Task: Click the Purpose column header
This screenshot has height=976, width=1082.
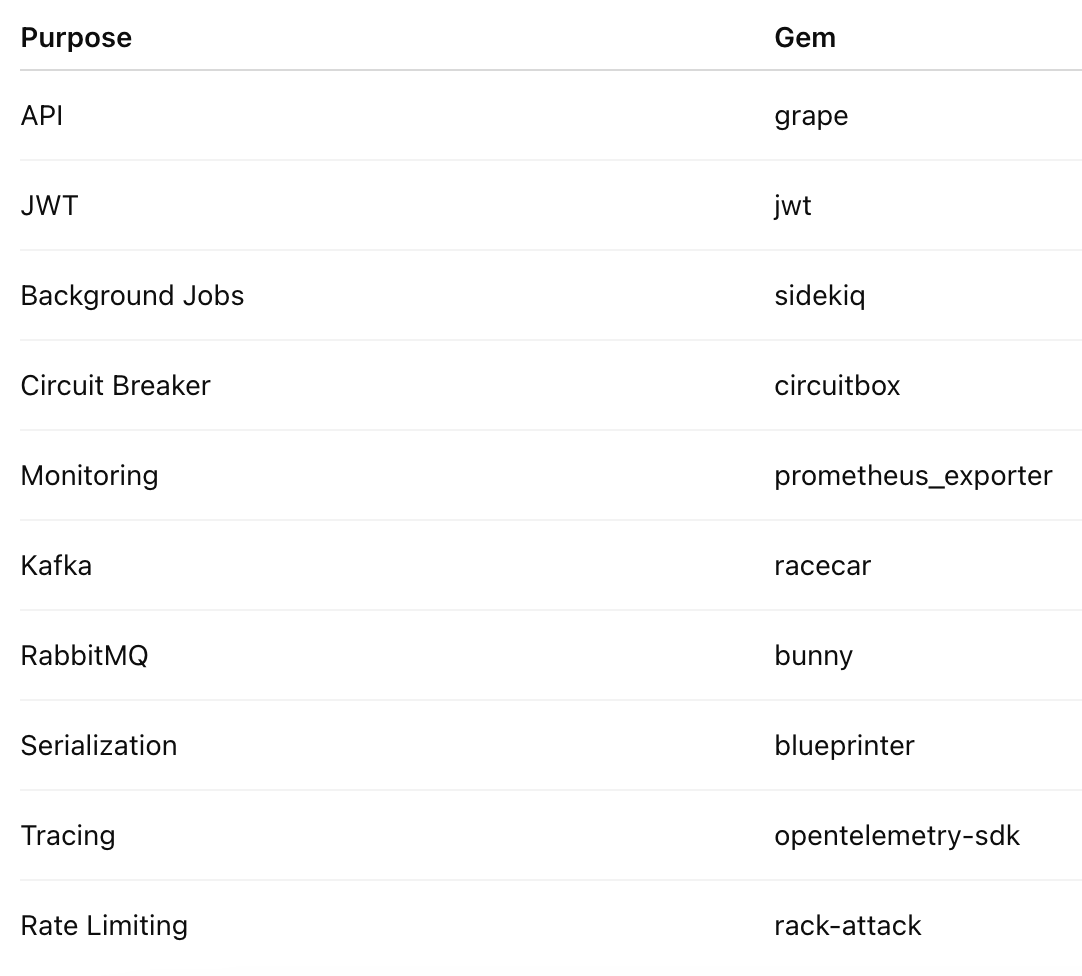Action: point(76,38)
